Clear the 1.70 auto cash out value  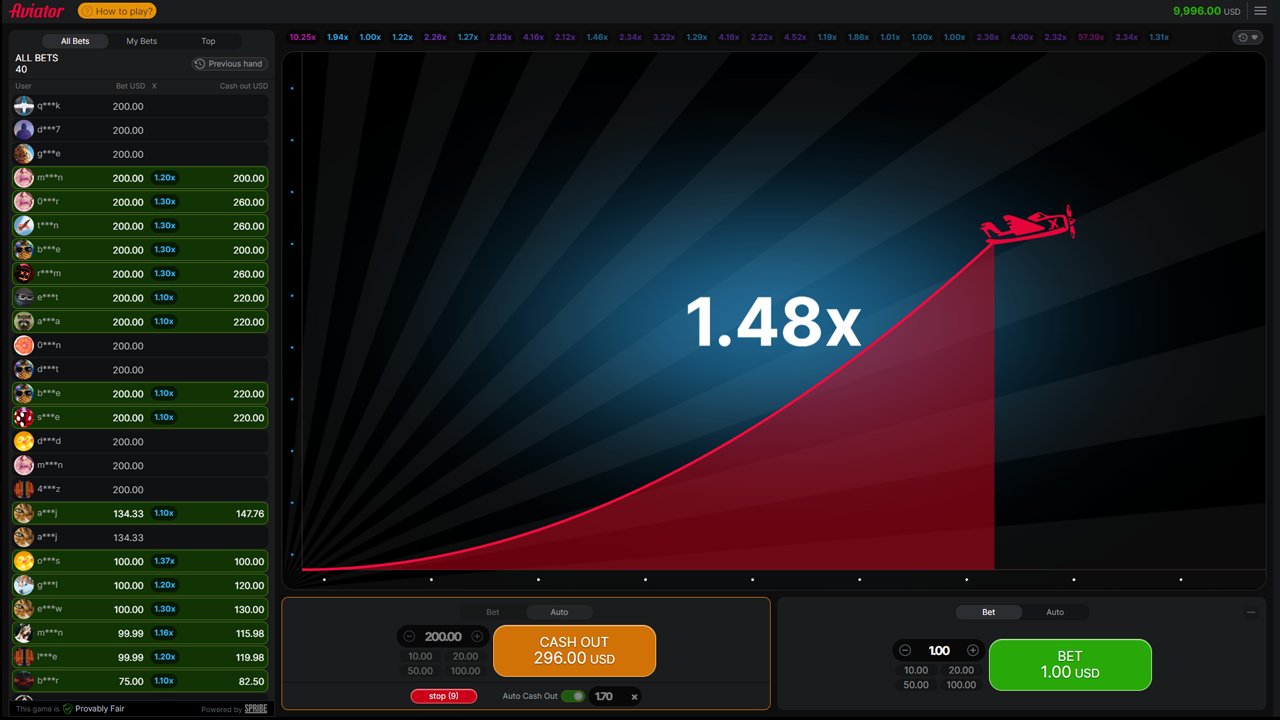click(634, 697)
